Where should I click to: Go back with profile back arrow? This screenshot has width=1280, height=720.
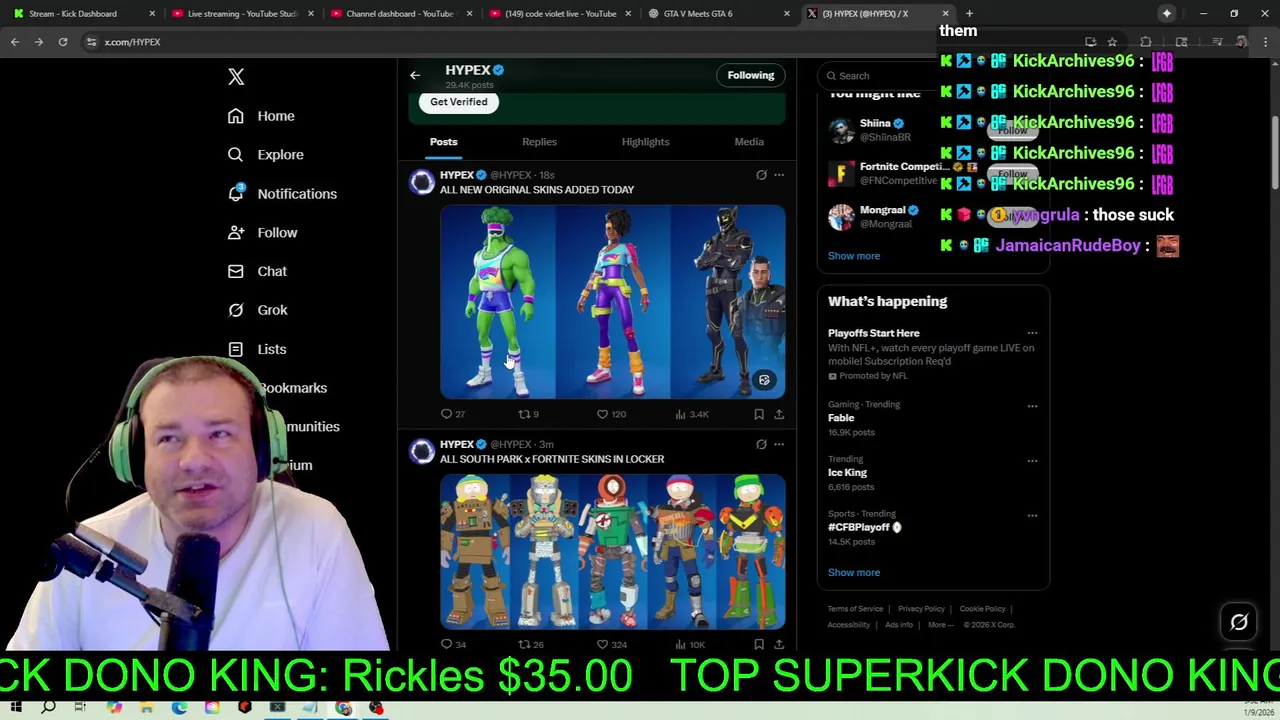pos(415,75)
